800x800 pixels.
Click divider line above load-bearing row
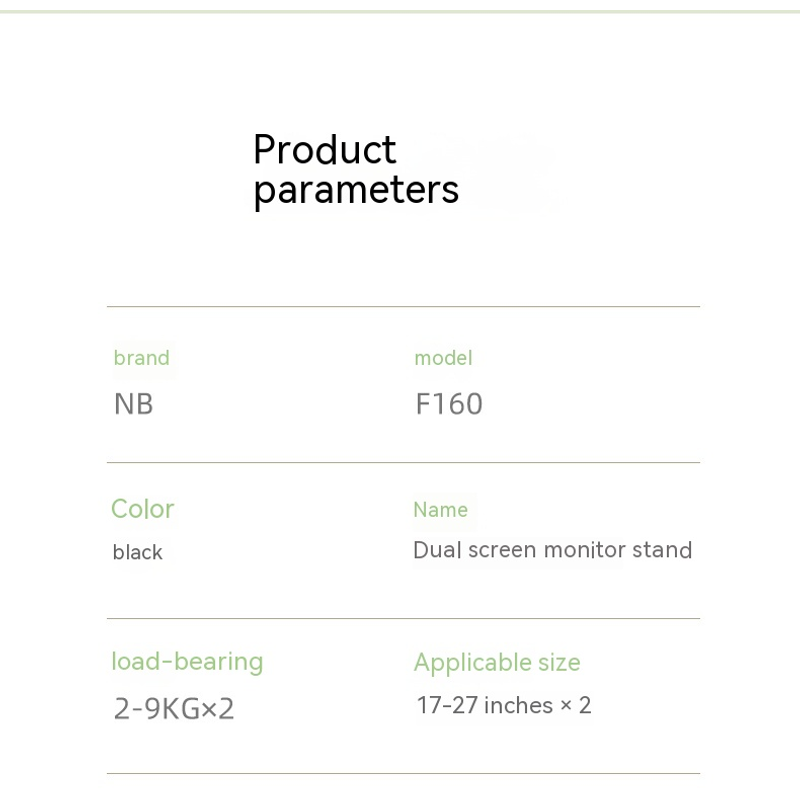[403, 618]
